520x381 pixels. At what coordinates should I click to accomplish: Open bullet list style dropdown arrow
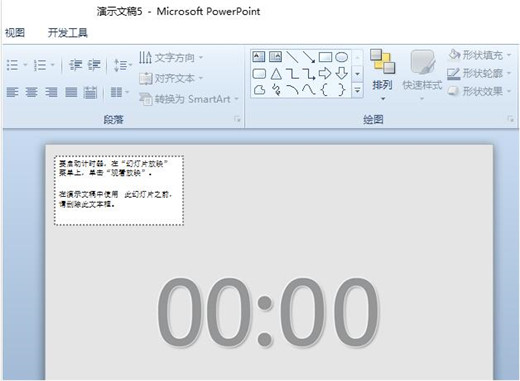point(25,65)
